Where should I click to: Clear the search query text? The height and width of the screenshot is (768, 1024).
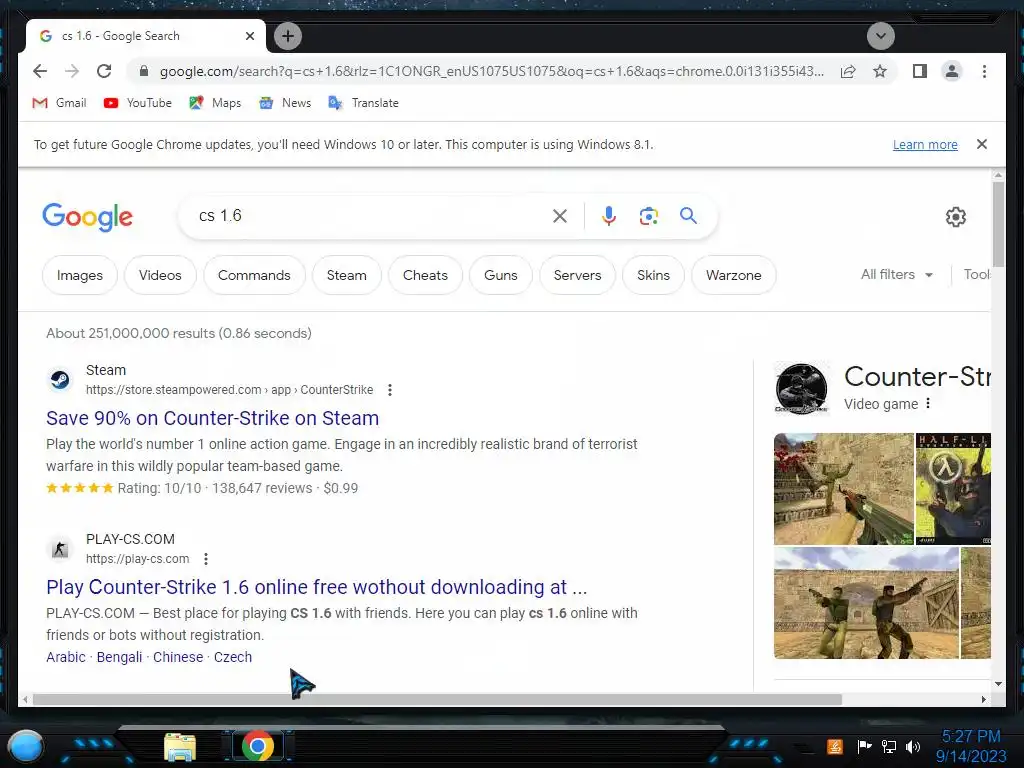(x=560, y=216)
